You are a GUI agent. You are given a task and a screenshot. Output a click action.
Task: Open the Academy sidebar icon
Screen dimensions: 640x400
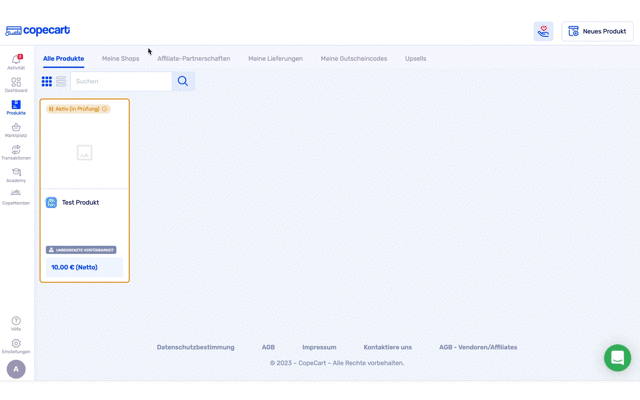(16, 174)
